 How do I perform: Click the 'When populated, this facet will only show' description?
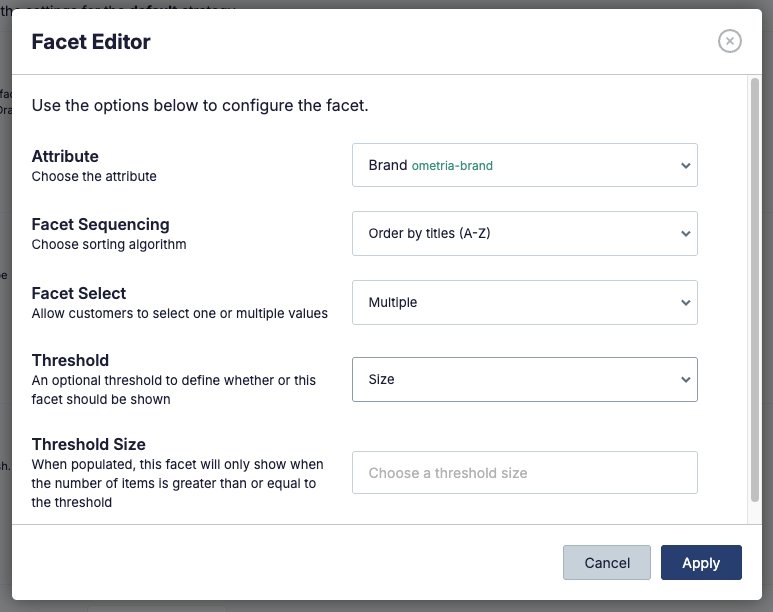[x=177, y=483]
